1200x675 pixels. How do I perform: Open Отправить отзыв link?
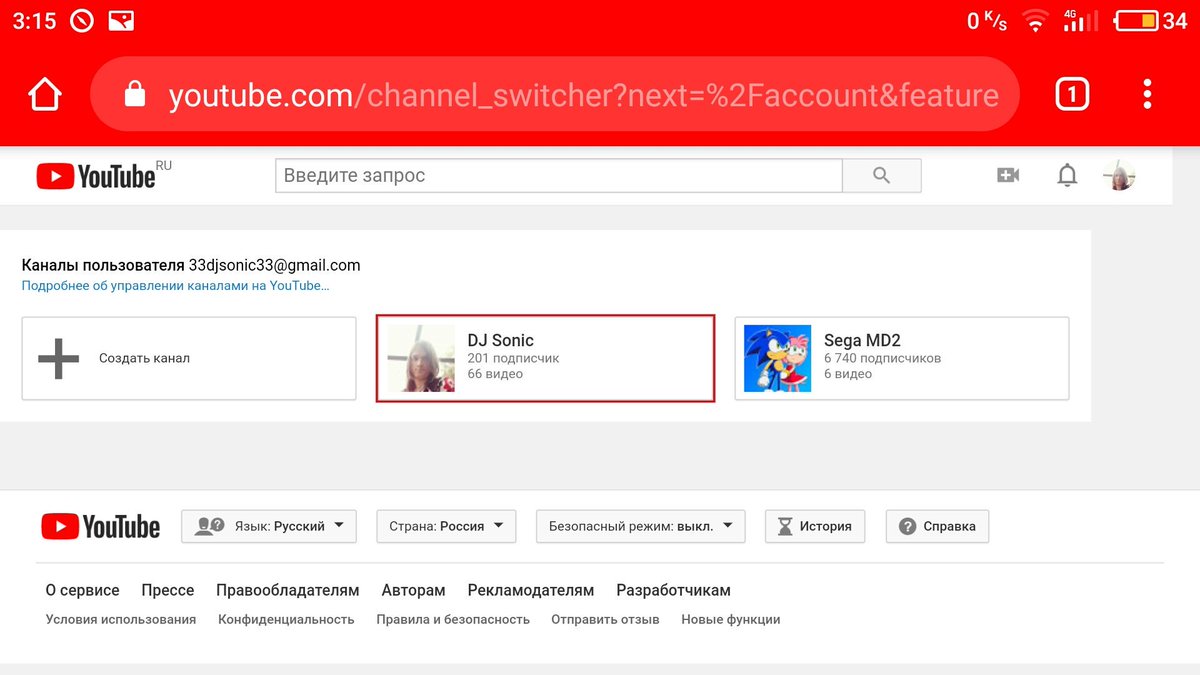pyautogui.click(x=605, y=619)
